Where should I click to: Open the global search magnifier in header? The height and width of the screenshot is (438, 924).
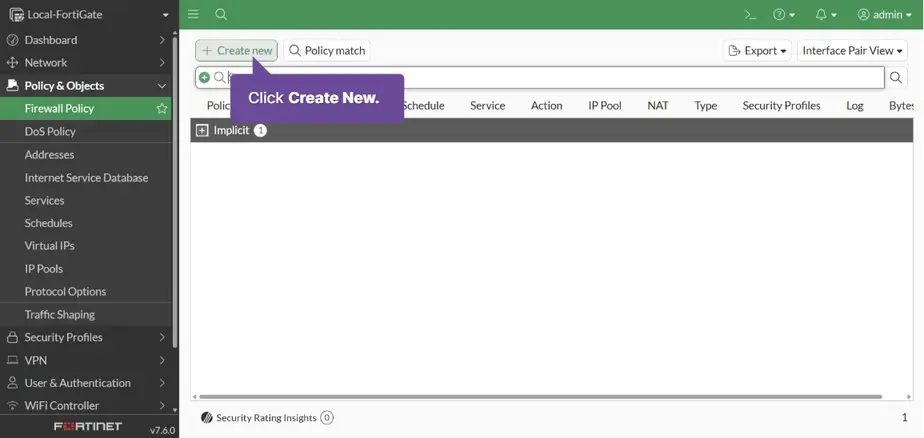tap(221, 14)
